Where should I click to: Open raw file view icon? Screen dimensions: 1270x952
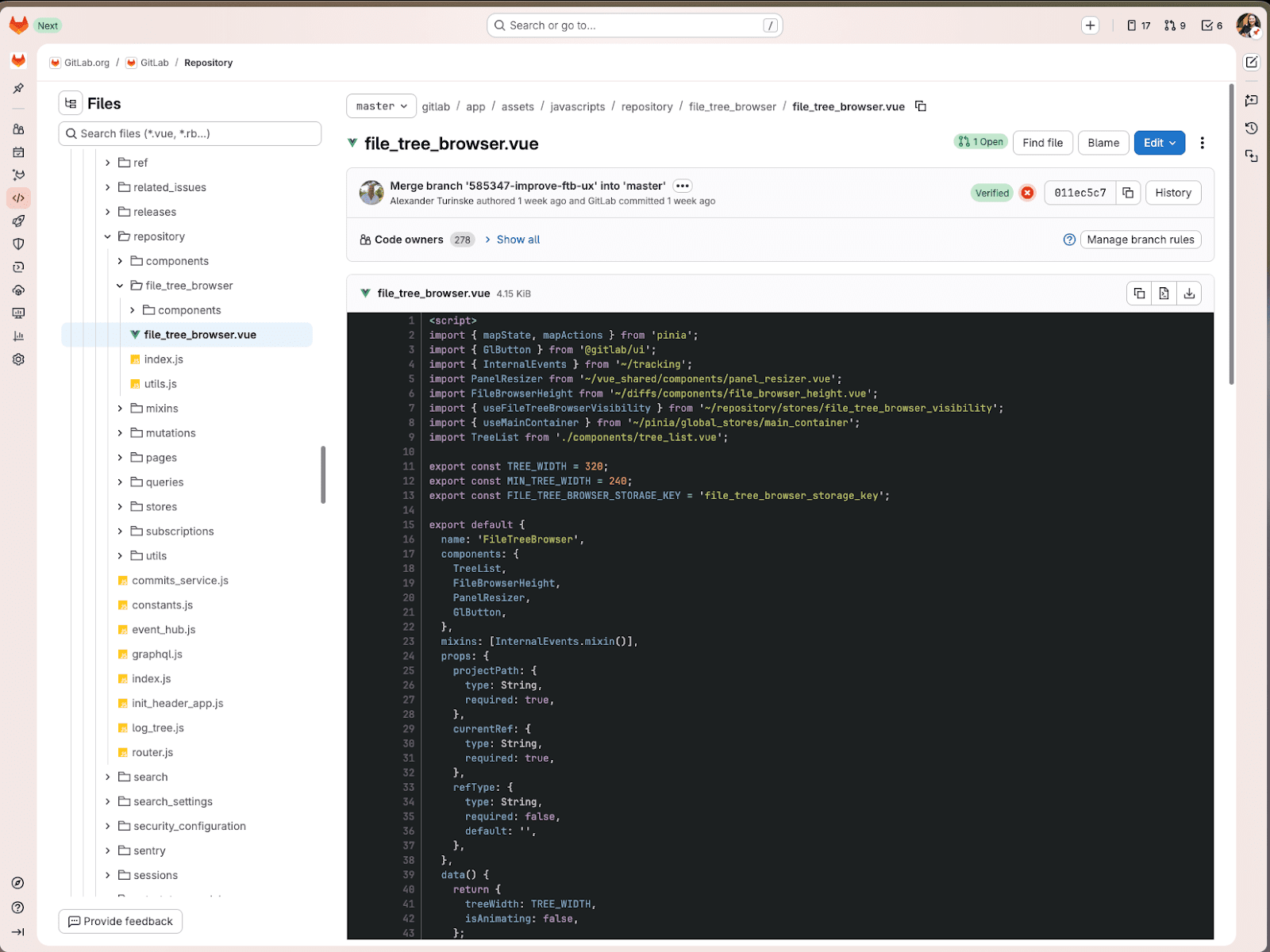pyautogui.click(x=1164, y=294)
